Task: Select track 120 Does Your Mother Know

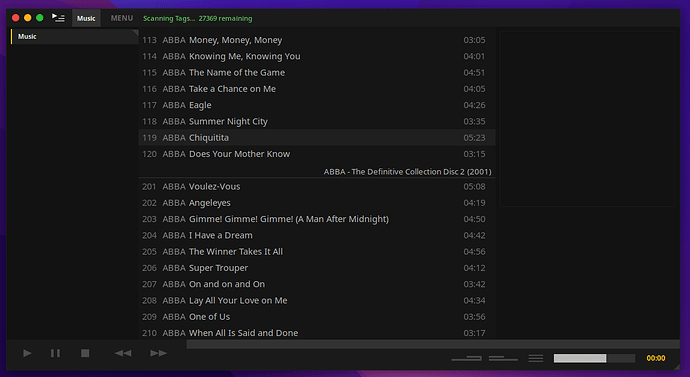Action: pyautogui.click(x=317, y=154)
